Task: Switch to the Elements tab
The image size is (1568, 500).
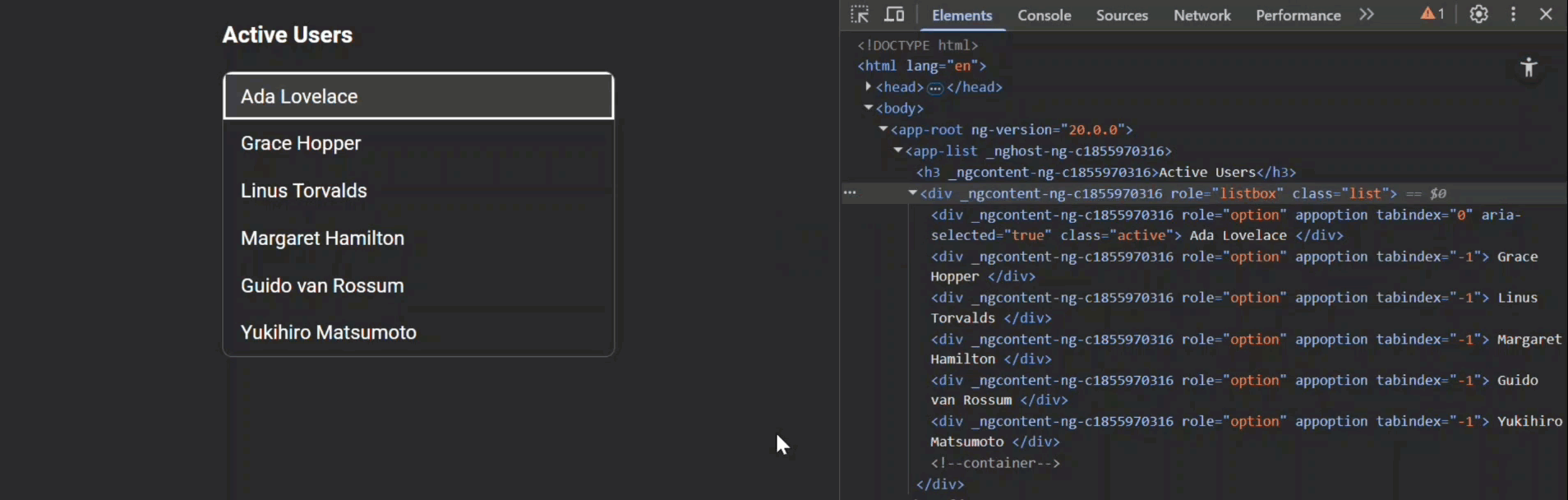Action: pos(962,16)
